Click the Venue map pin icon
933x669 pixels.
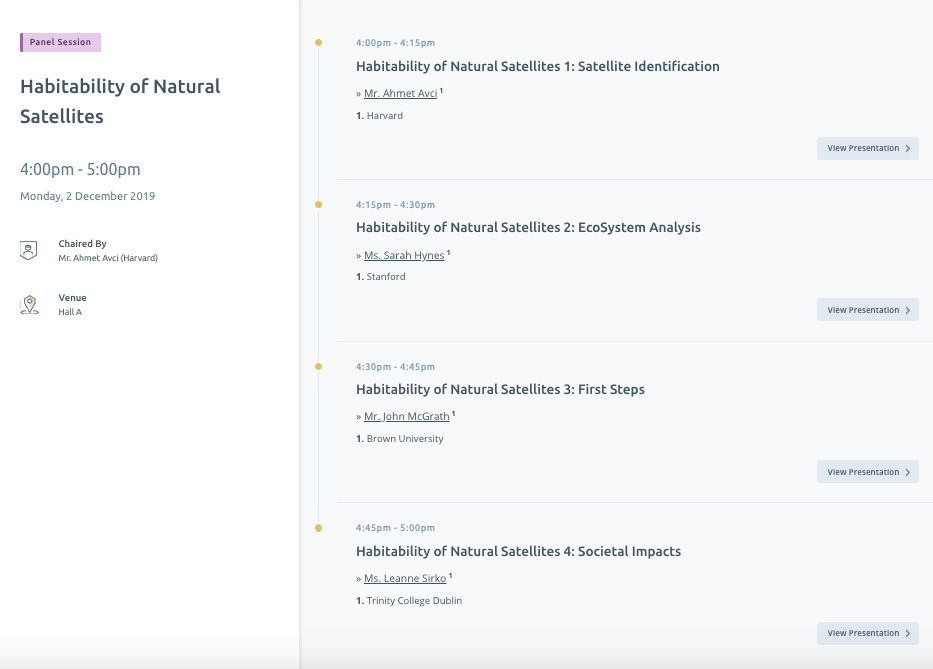[29, 305]
